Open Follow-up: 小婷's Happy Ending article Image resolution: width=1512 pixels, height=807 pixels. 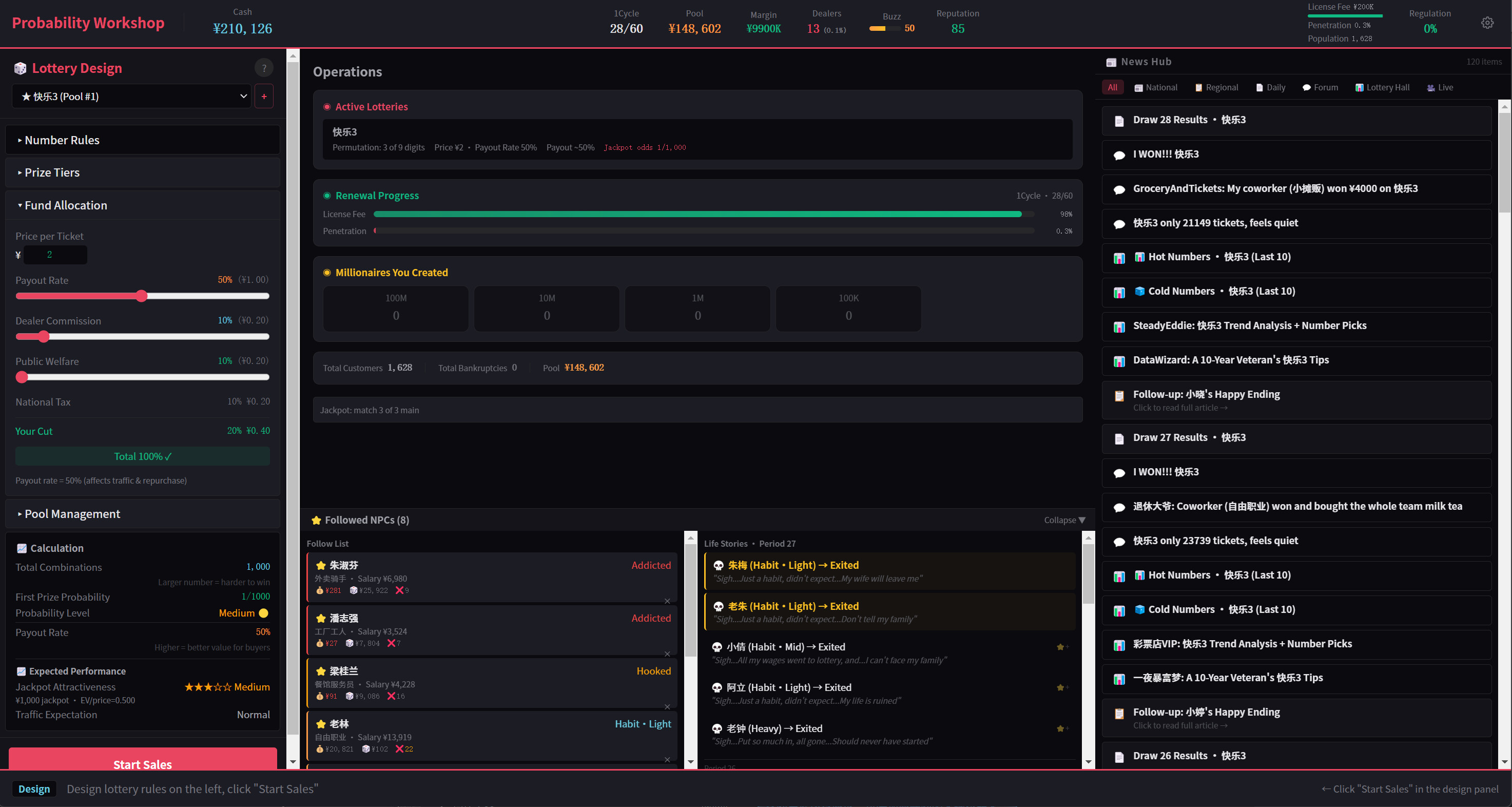1296,718
